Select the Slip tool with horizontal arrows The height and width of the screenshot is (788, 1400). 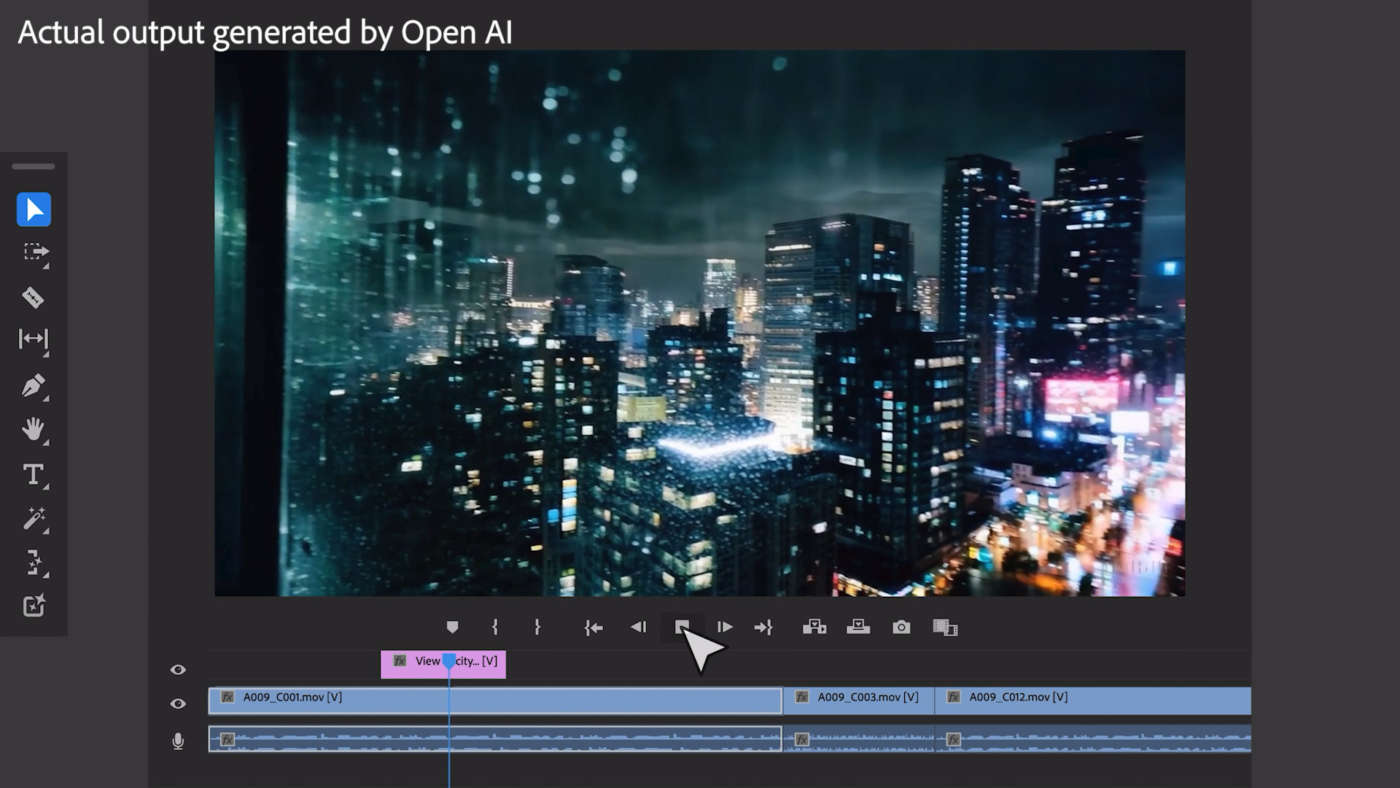point(33,340)
